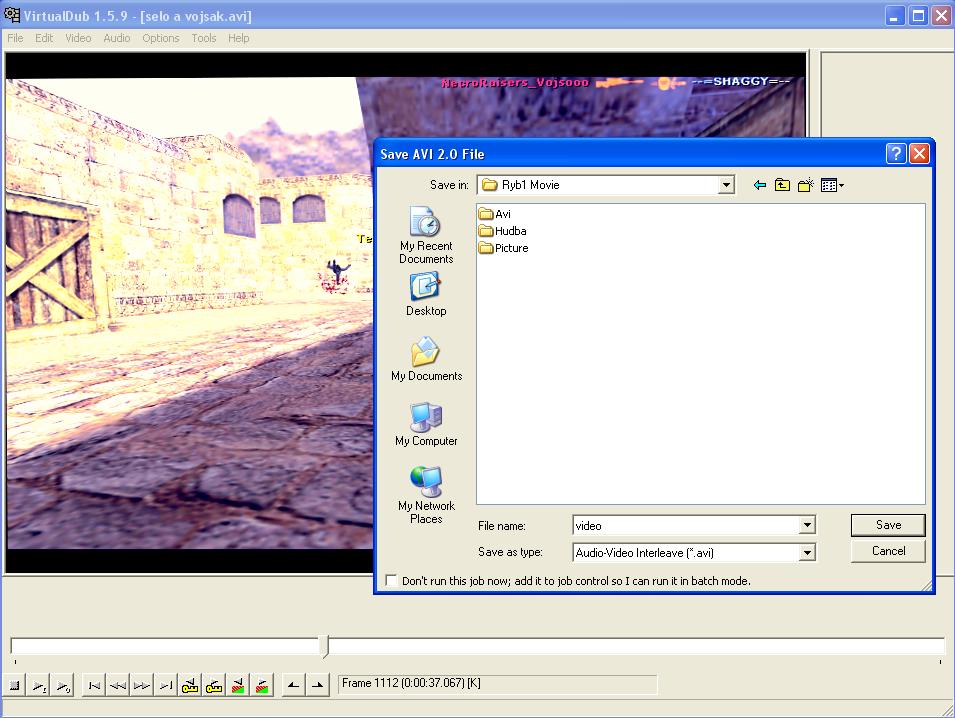Stop playback with the Stop button
Screen dimensions: 955x718
(x=15, y=685)
